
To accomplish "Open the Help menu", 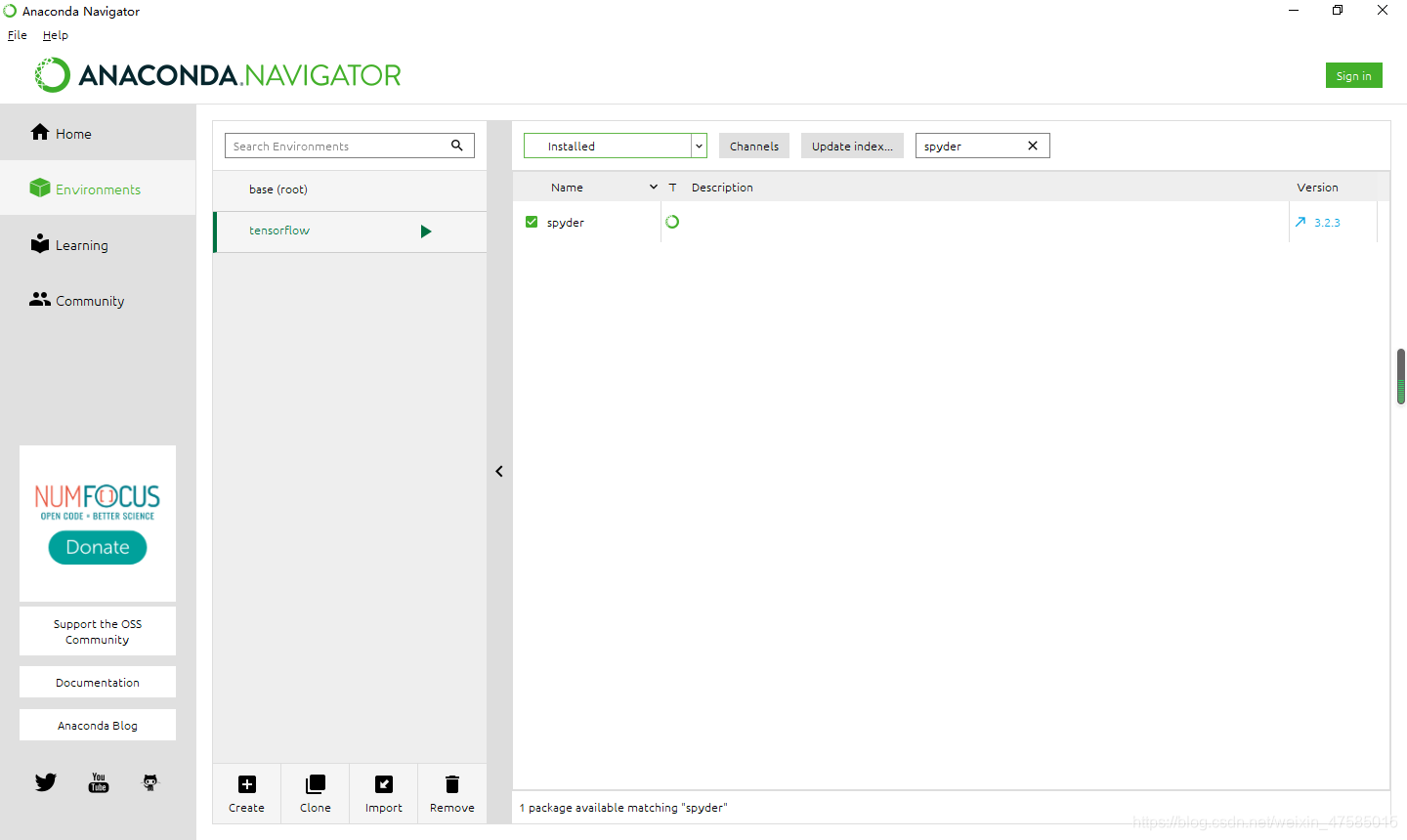I will click(56, 35).
